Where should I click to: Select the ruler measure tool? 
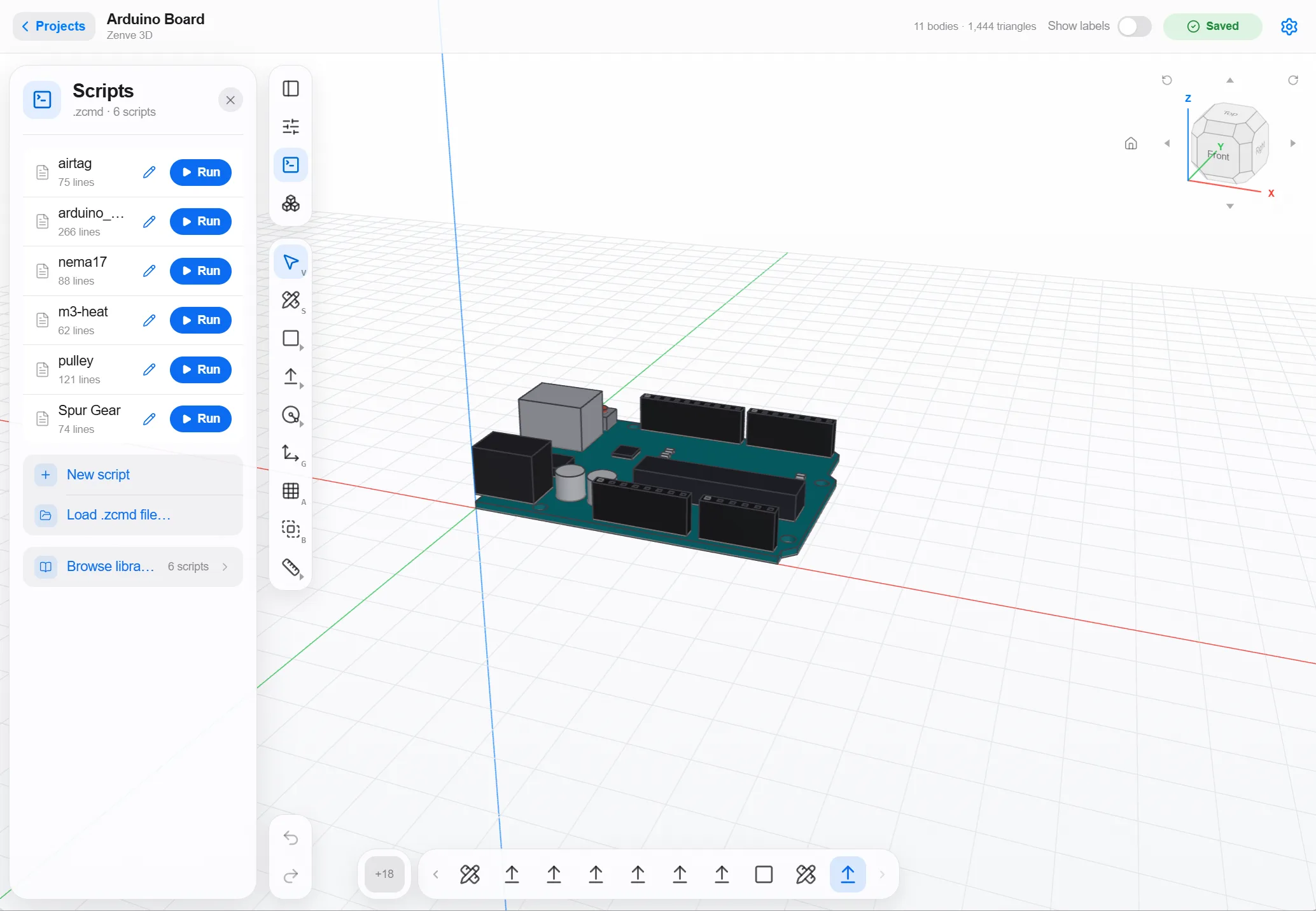(291, 567)
